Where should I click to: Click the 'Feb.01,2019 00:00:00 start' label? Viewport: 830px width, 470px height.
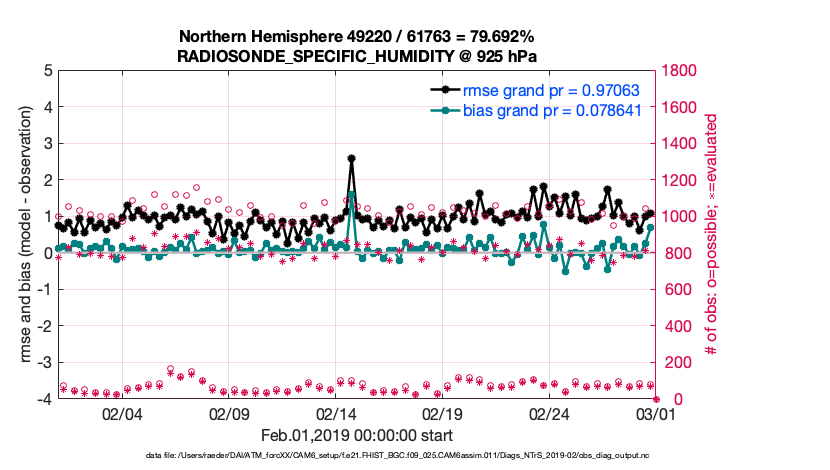point(357,435)
